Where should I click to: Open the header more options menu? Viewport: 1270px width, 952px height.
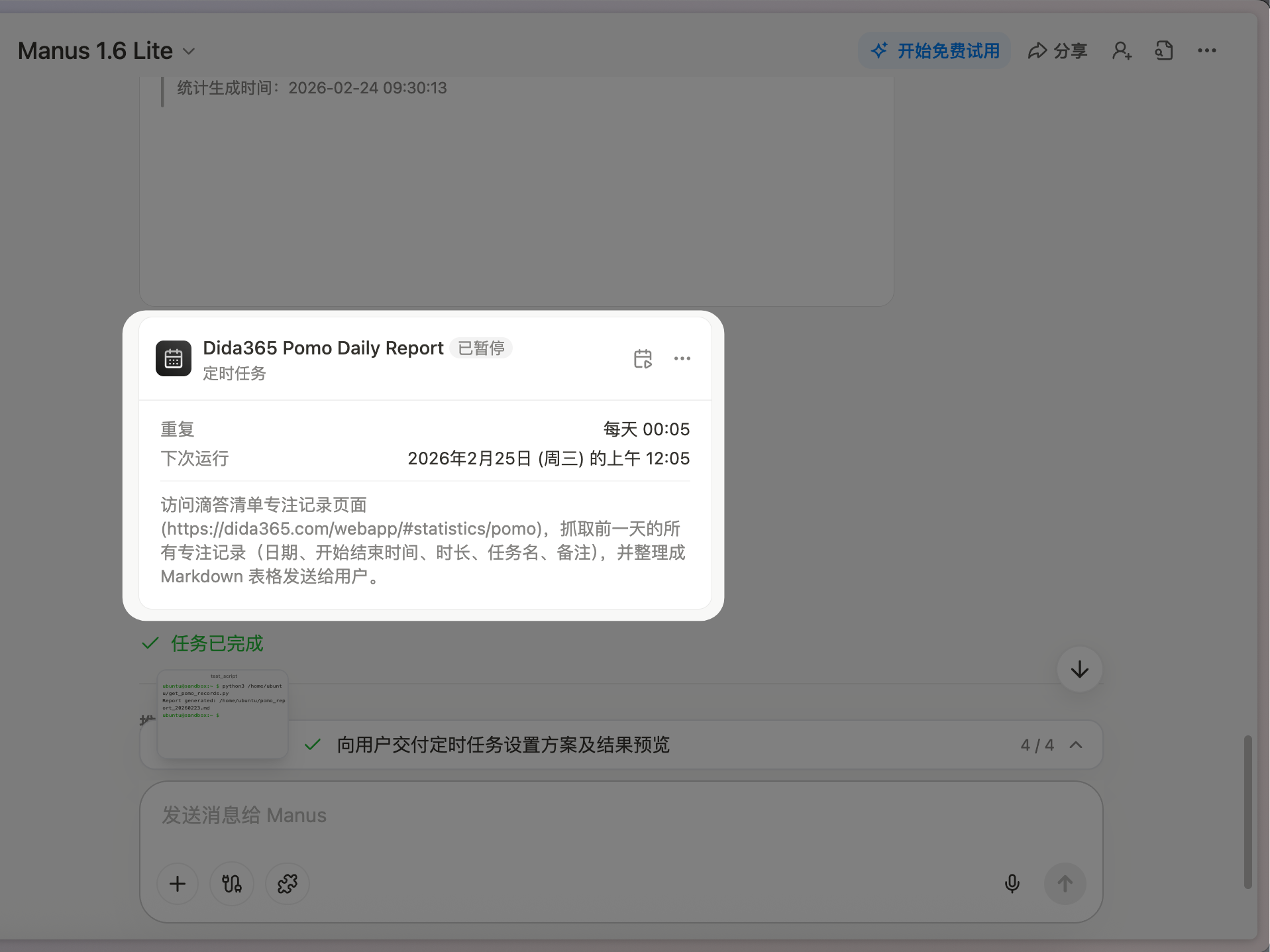click(1206, 50)
